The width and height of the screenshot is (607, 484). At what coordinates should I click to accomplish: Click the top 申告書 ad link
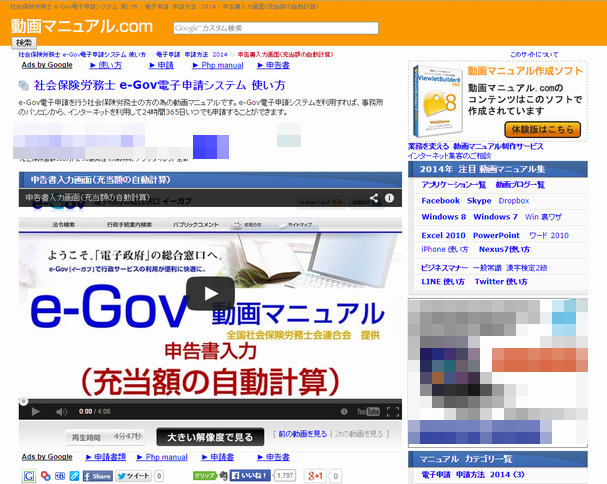pos(273,65)
